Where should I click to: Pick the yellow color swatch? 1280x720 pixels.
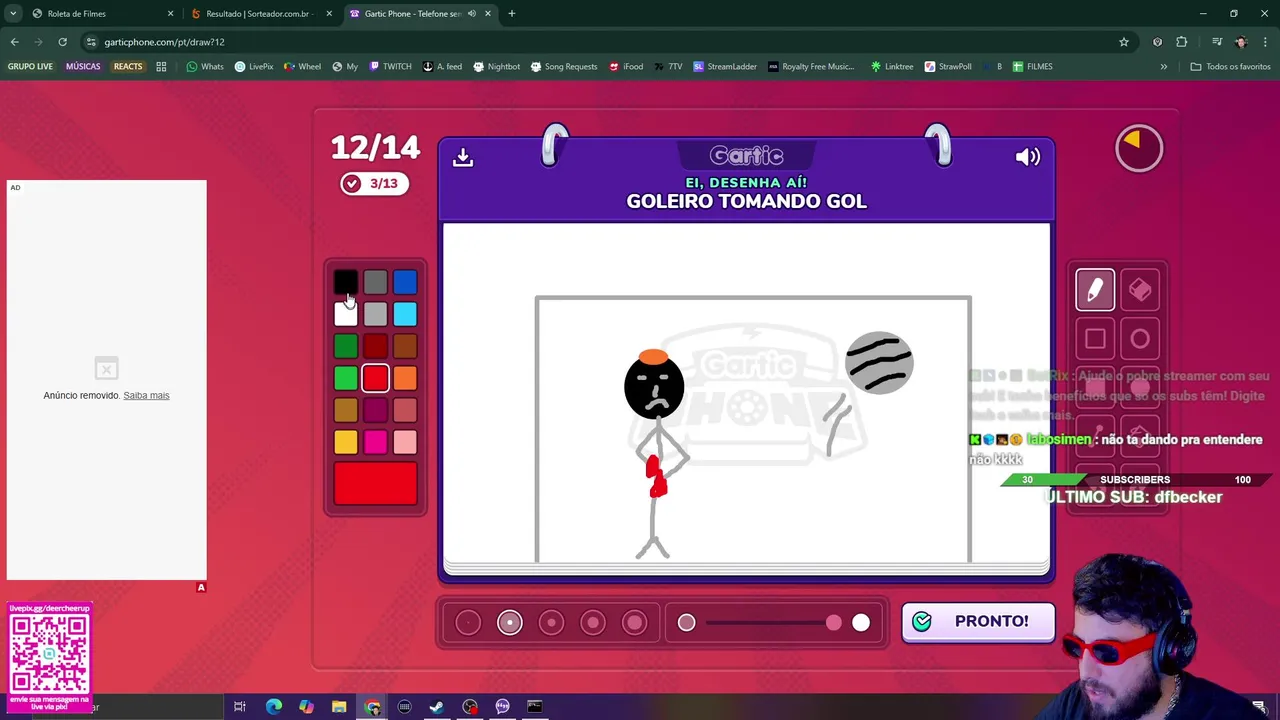pos(345,442)
